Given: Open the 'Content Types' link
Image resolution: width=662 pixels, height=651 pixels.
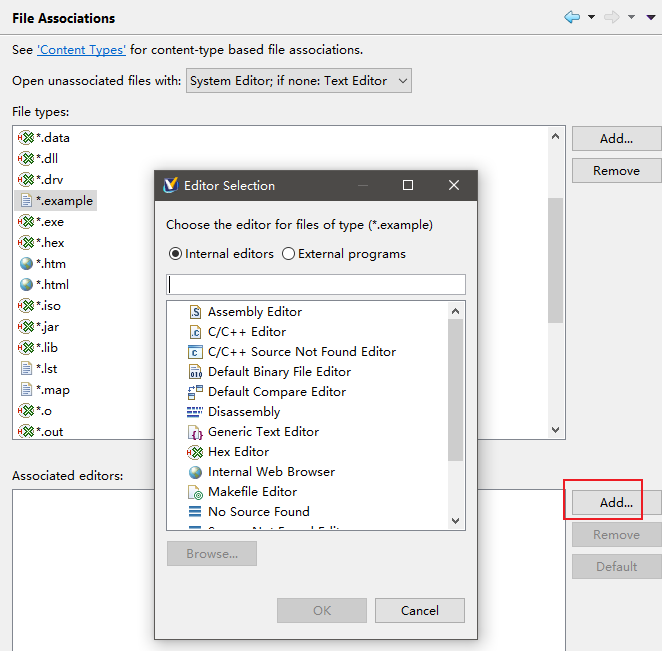Looking at the screenshot, I should tap(81, 50).
